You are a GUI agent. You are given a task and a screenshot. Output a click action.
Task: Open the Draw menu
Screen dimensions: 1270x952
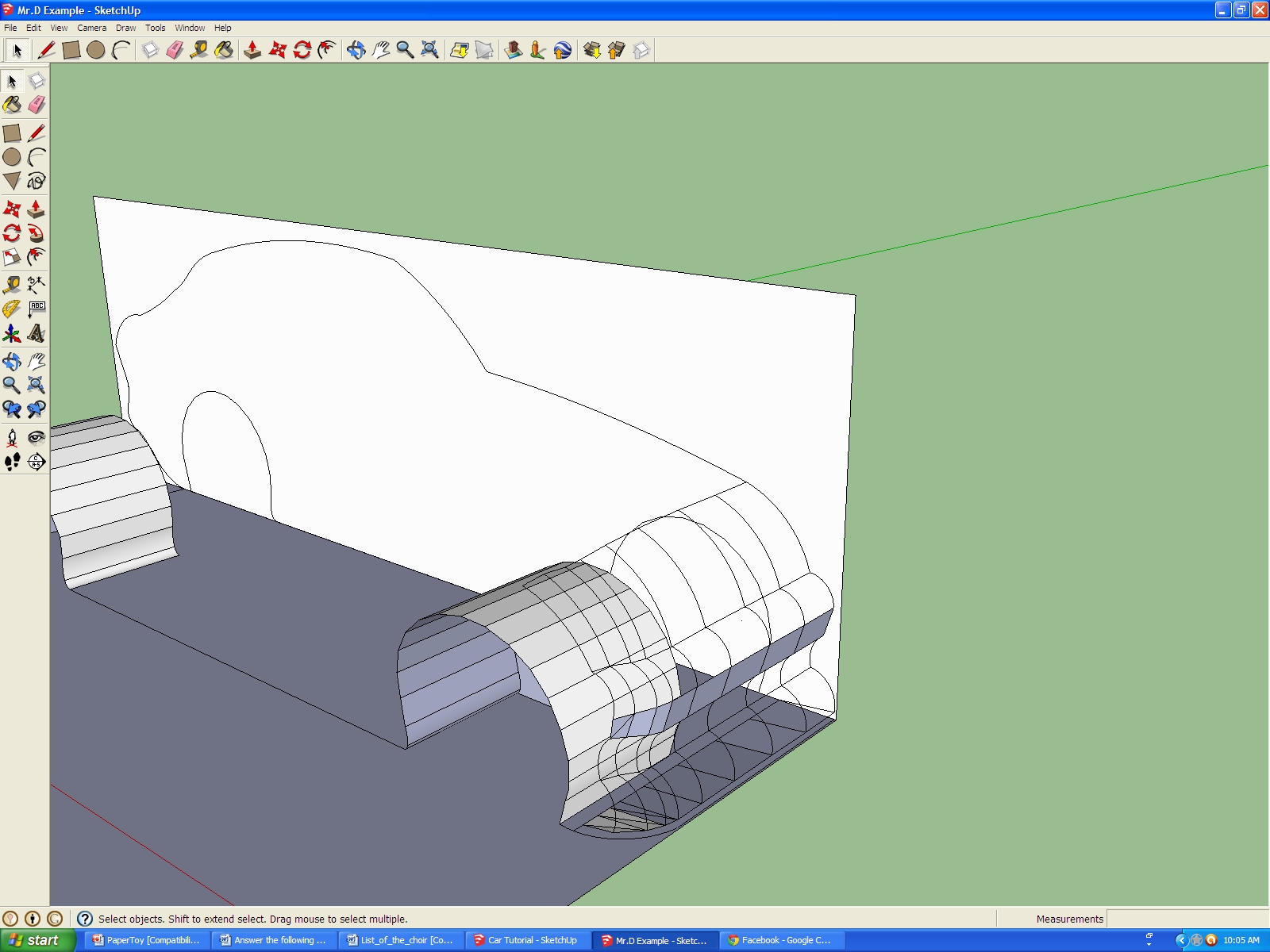[x=125, y=28]
